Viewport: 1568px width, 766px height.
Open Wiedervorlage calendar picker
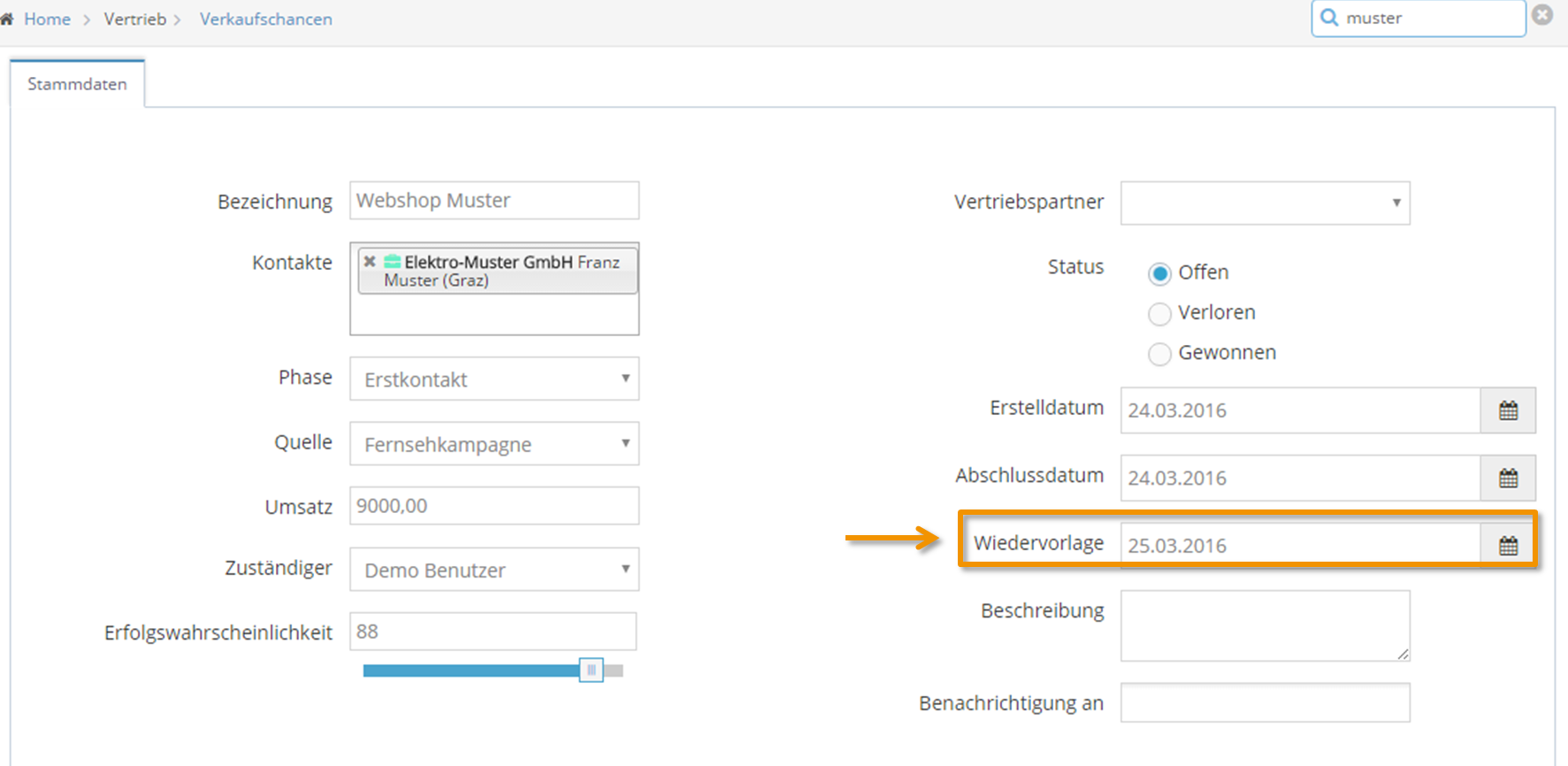(x=1508, y=546)
